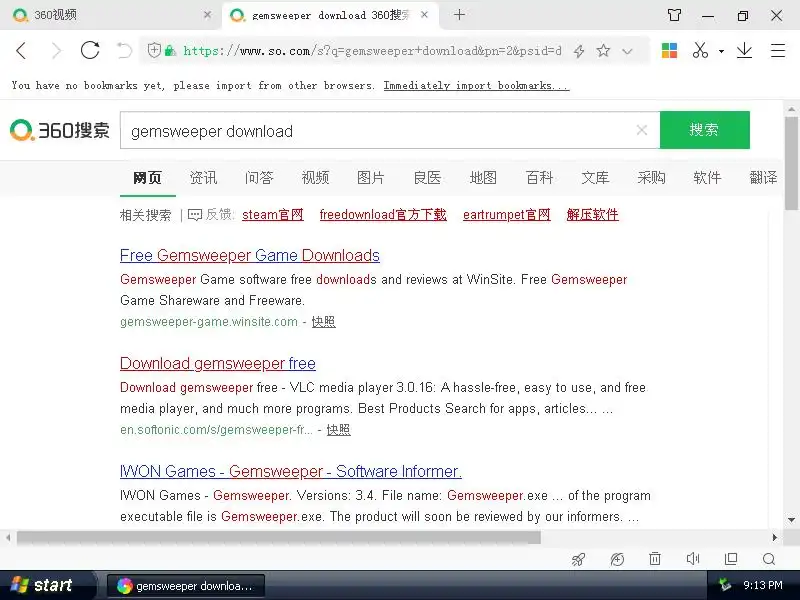Viewport: 800px width, 600px height.
Task: Click the horizontal scrollbar thumb
Action: 279,537
